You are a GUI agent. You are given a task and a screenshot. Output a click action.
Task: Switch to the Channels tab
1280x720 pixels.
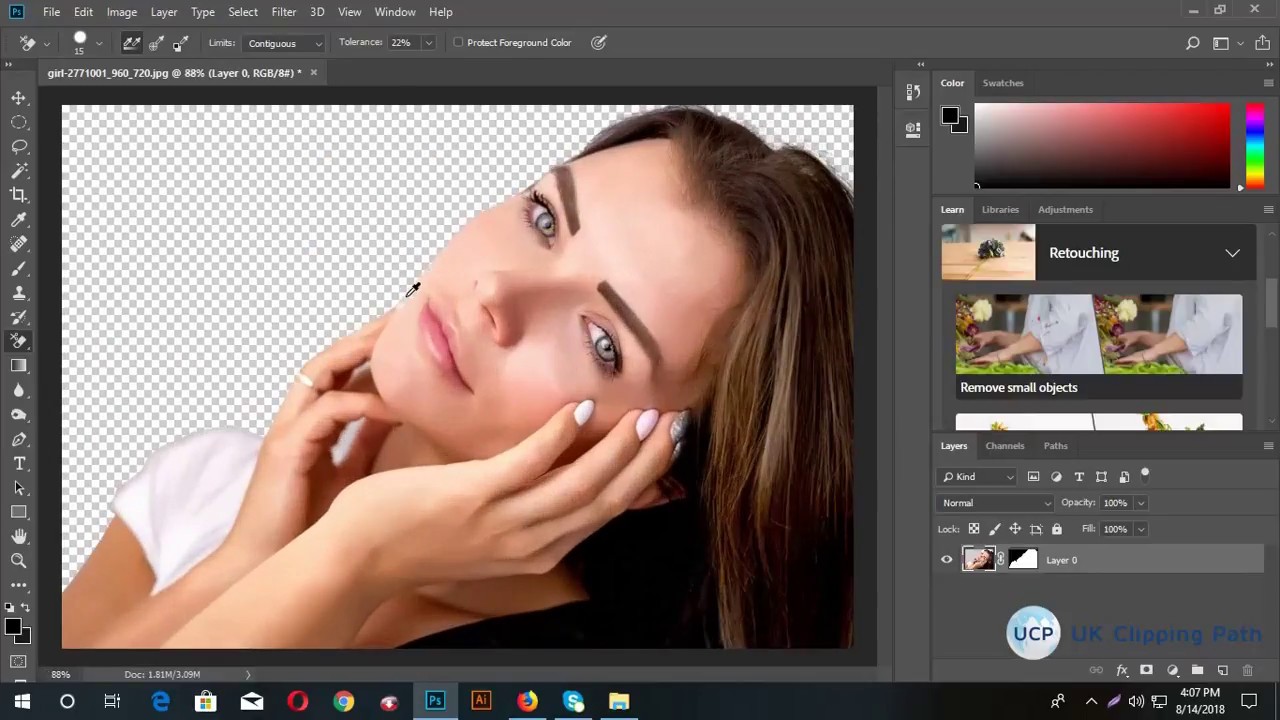[1004, 446]
